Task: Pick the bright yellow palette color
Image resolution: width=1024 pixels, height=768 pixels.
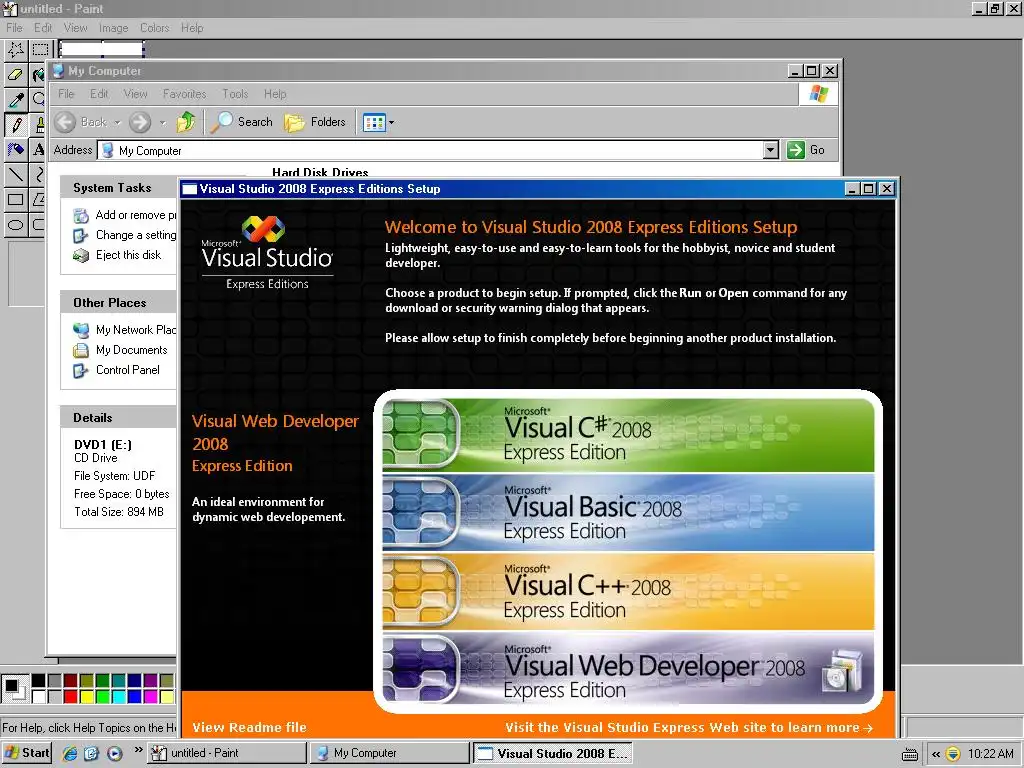Action: pyautogui.click(x=86, y=697)
